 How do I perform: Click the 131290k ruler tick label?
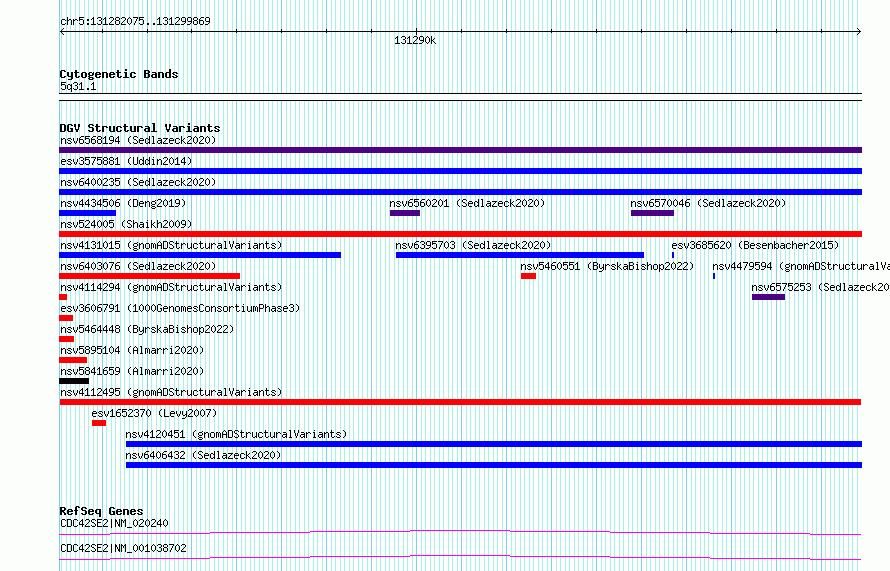click(415, 41)
